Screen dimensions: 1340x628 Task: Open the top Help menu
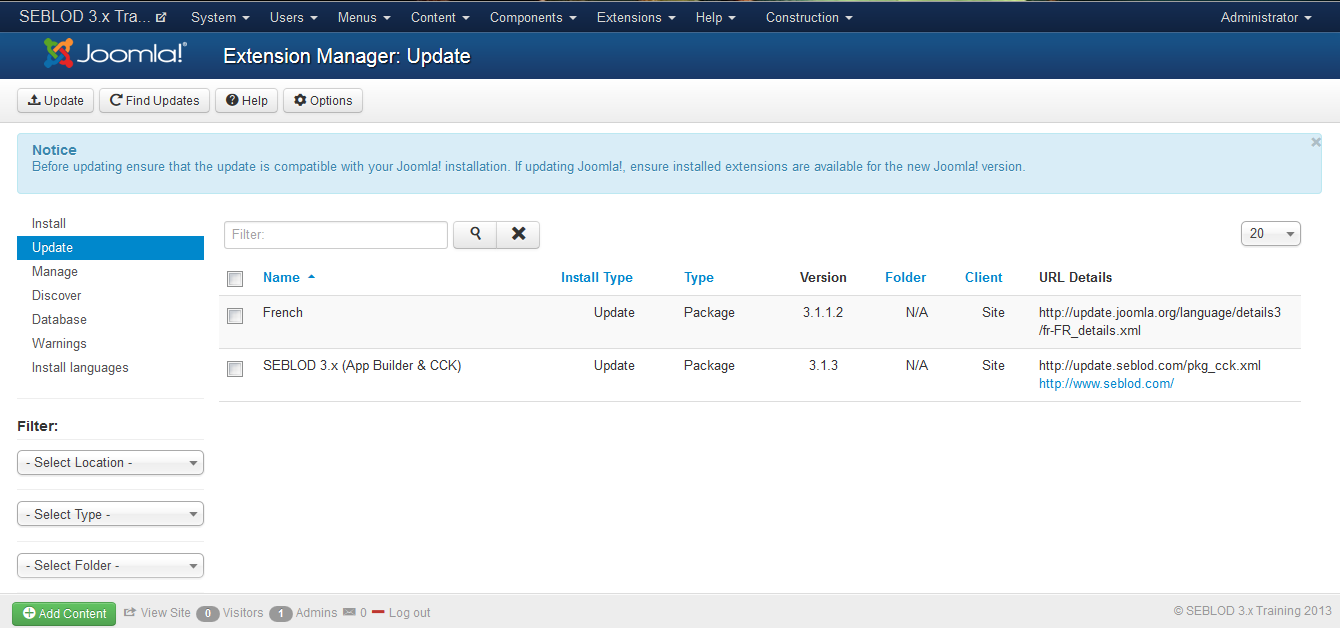click(716, 17)
